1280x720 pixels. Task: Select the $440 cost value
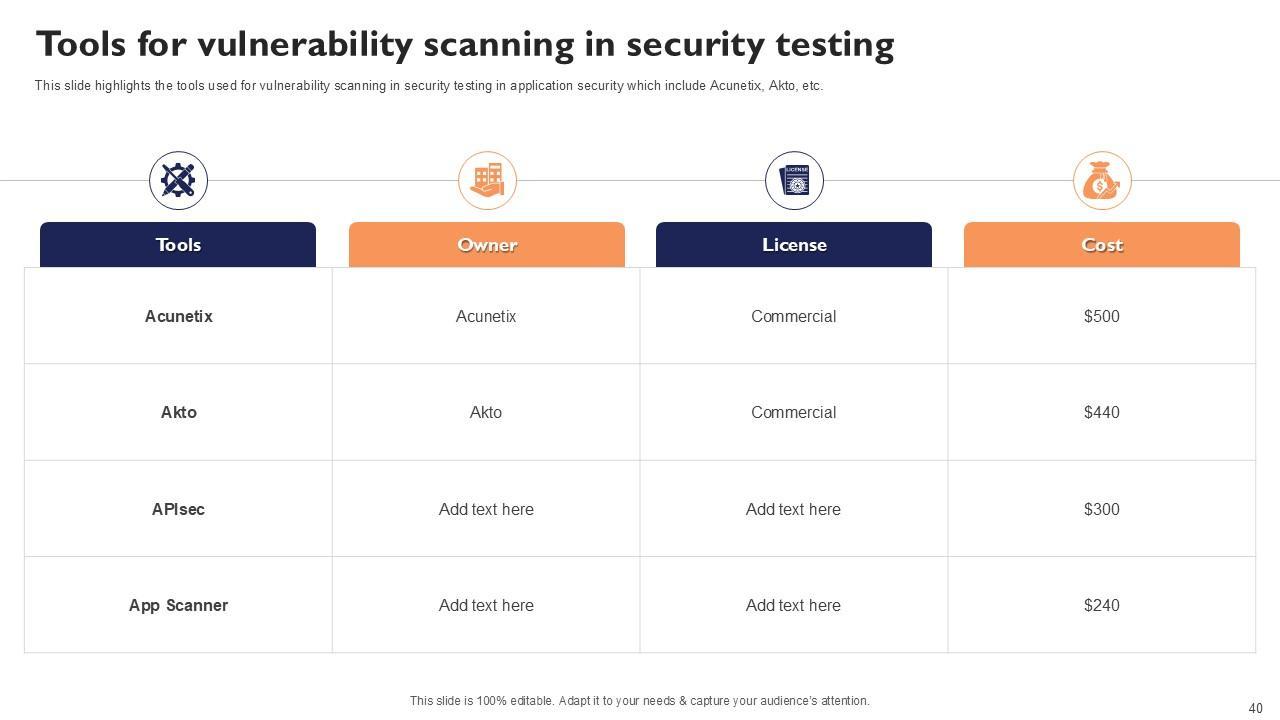click(x=1101, y=412)
